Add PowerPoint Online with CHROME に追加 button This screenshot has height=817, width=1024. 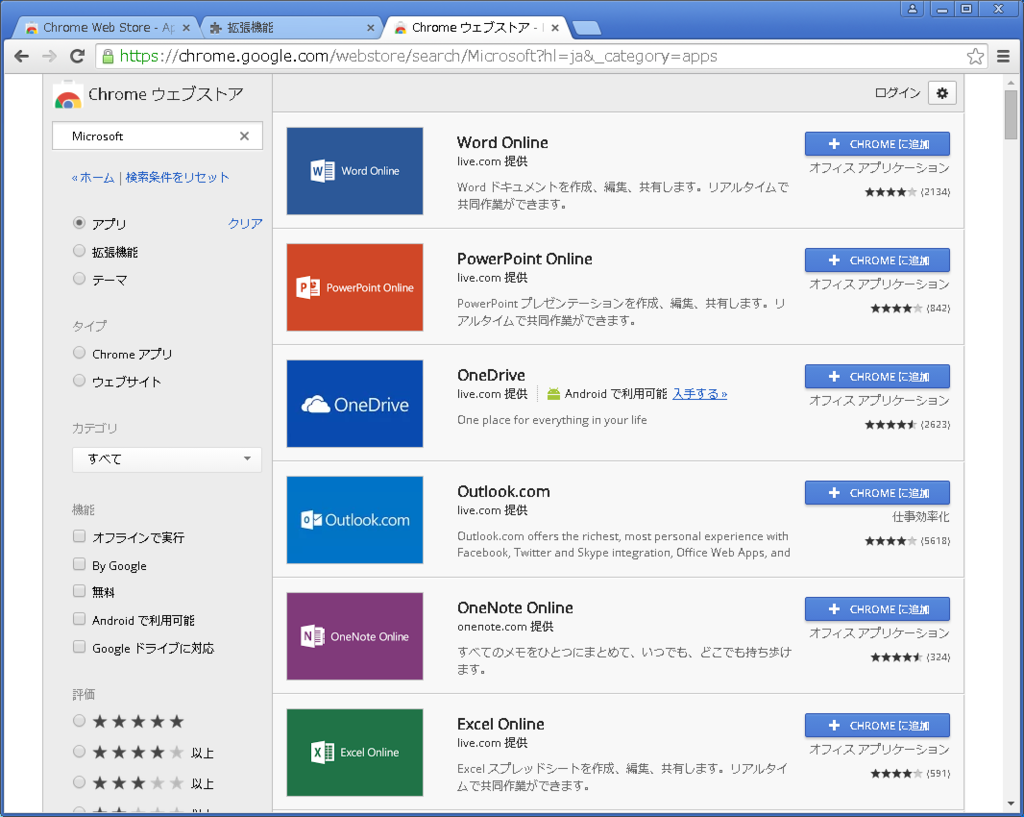pyautogui.click(x=877, y=261)
